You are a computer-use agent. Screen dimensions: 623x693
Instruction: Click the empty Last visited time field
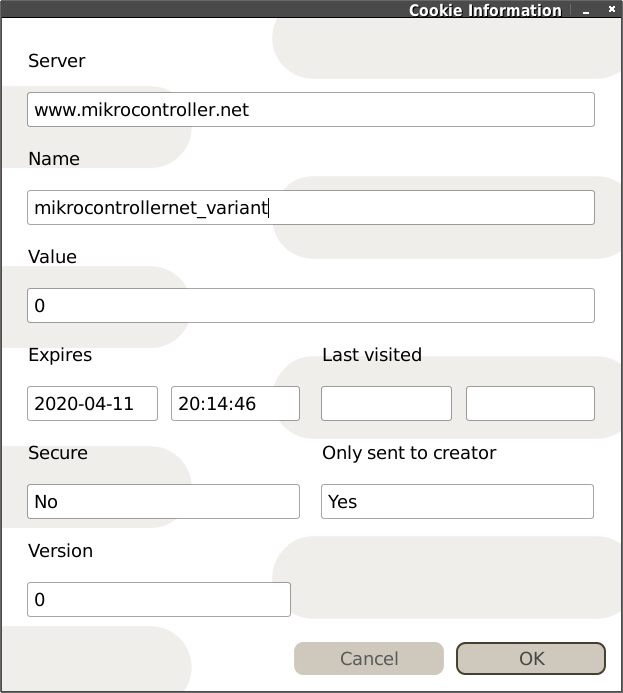530,404
